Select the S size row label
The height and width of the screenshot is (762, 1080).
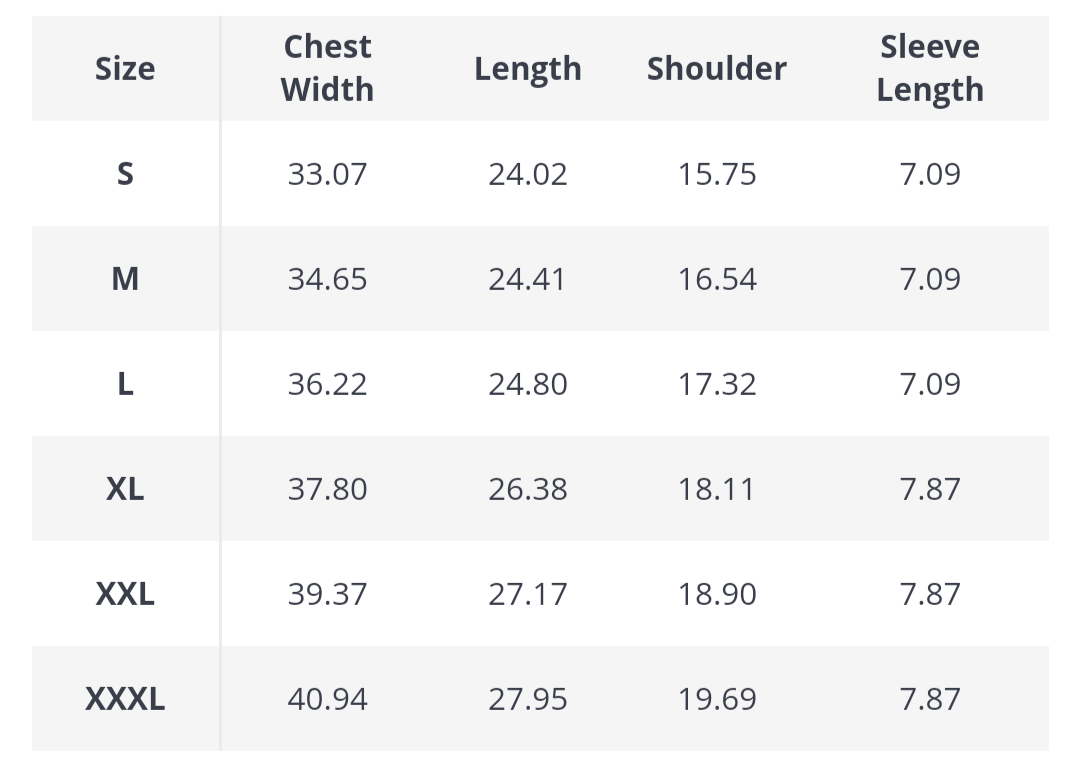tap(125, 174)
